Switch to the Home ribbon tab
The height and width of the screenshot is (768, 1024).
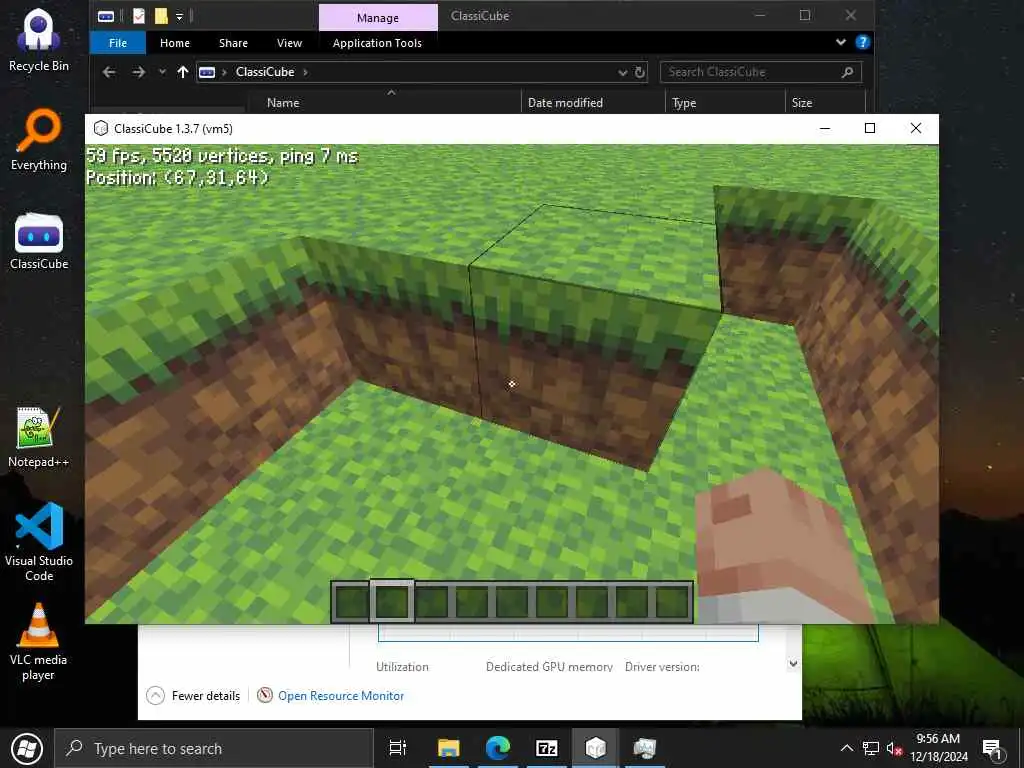click(175, 43)
